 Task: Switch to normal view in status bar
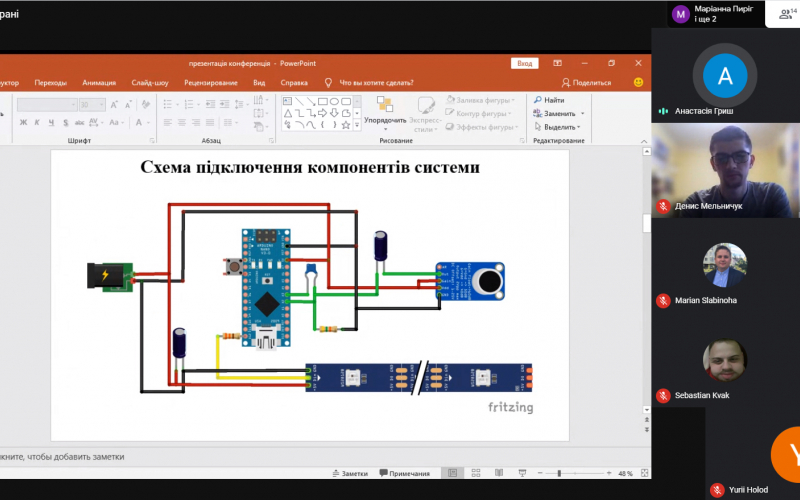point(452,473)
